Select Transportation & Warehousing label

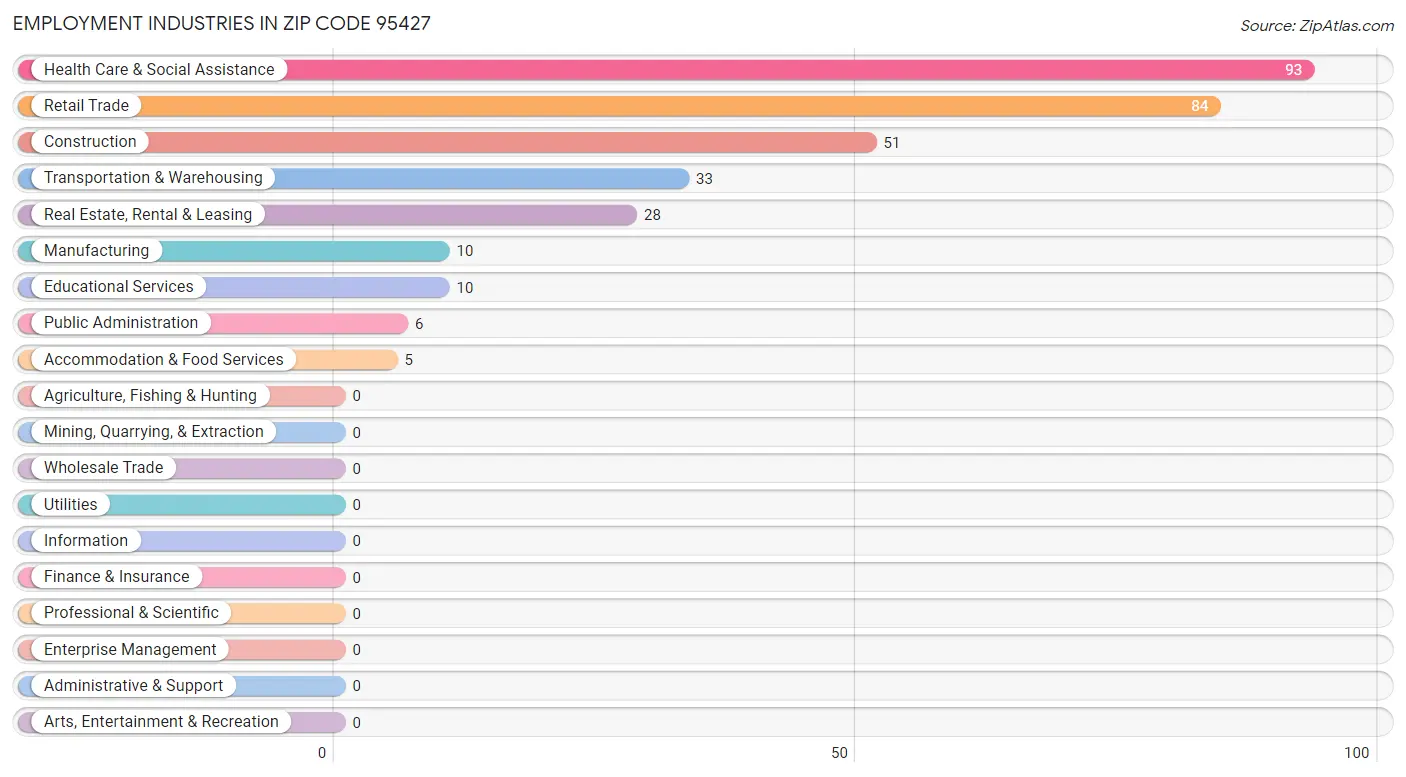153,177
